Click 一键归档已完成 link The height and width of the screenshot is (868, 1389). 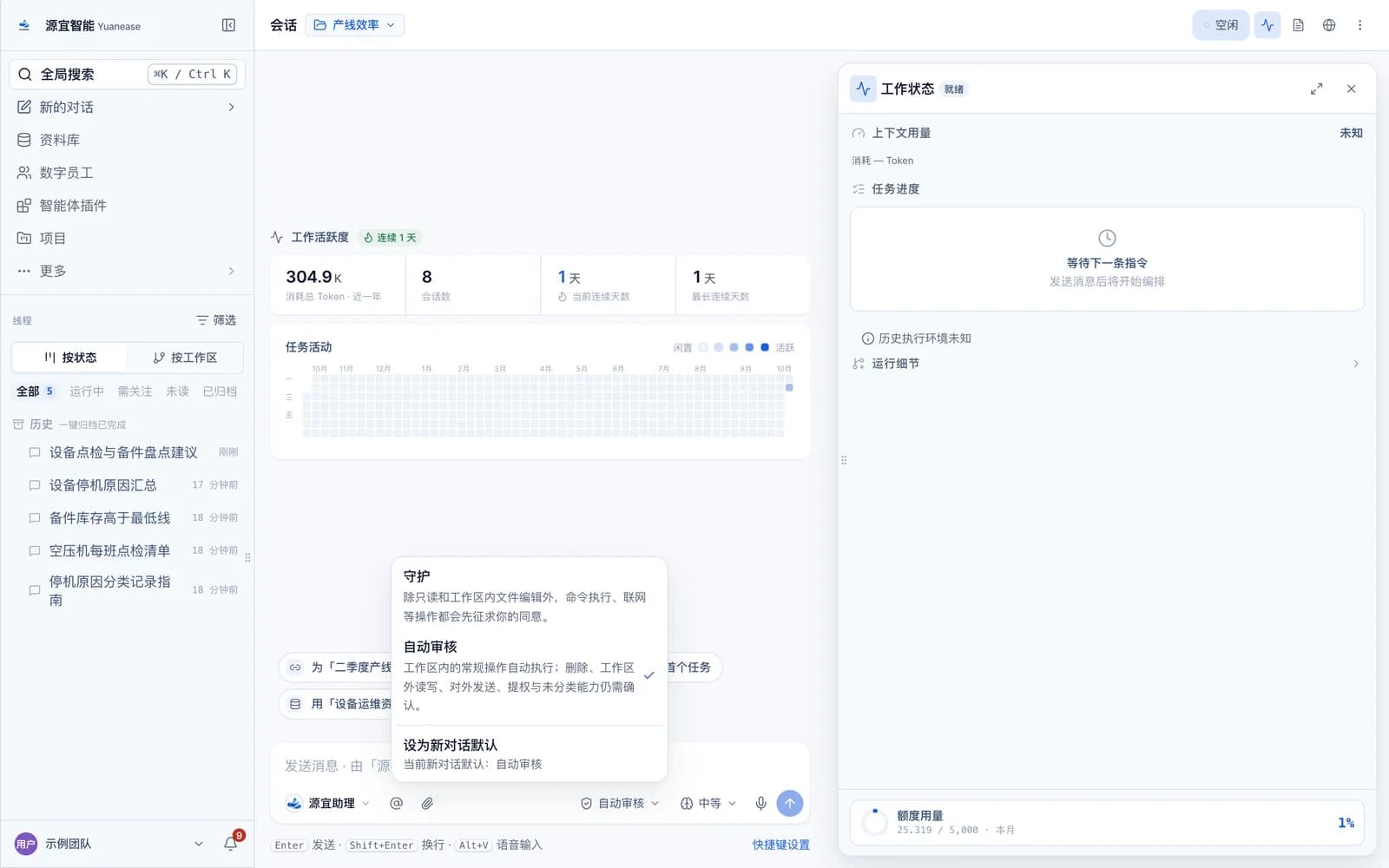pyautogui.click(x=93, y=424)
